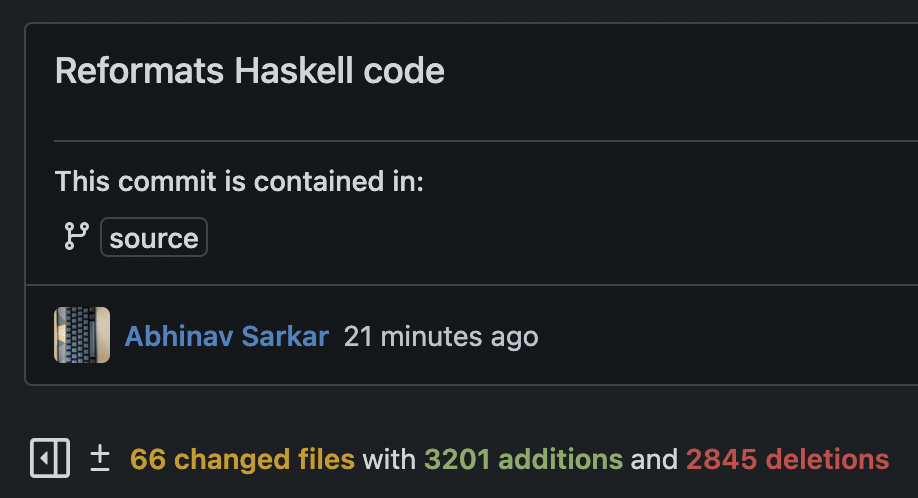Click the word "and" in diff summary

click(x=654, y=460)
